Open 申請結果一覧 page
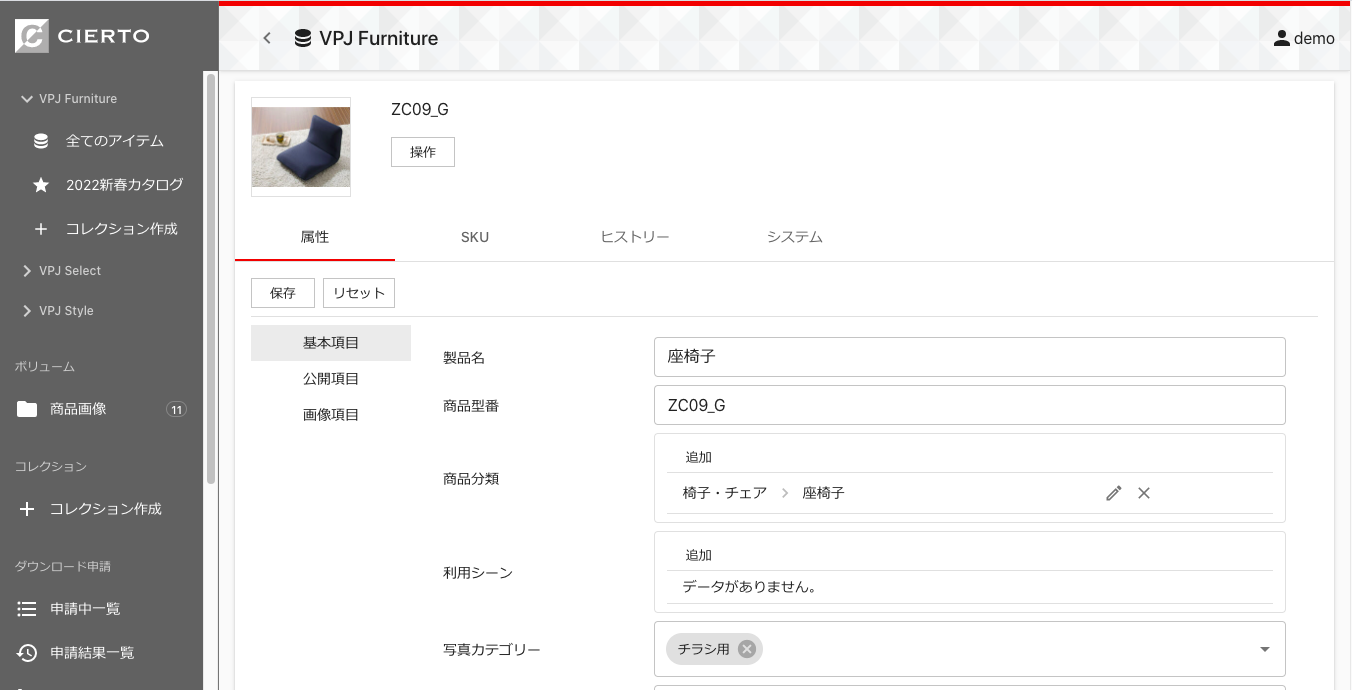Image resolution: width=1352 pixels, height=690 pixels. 92,653
